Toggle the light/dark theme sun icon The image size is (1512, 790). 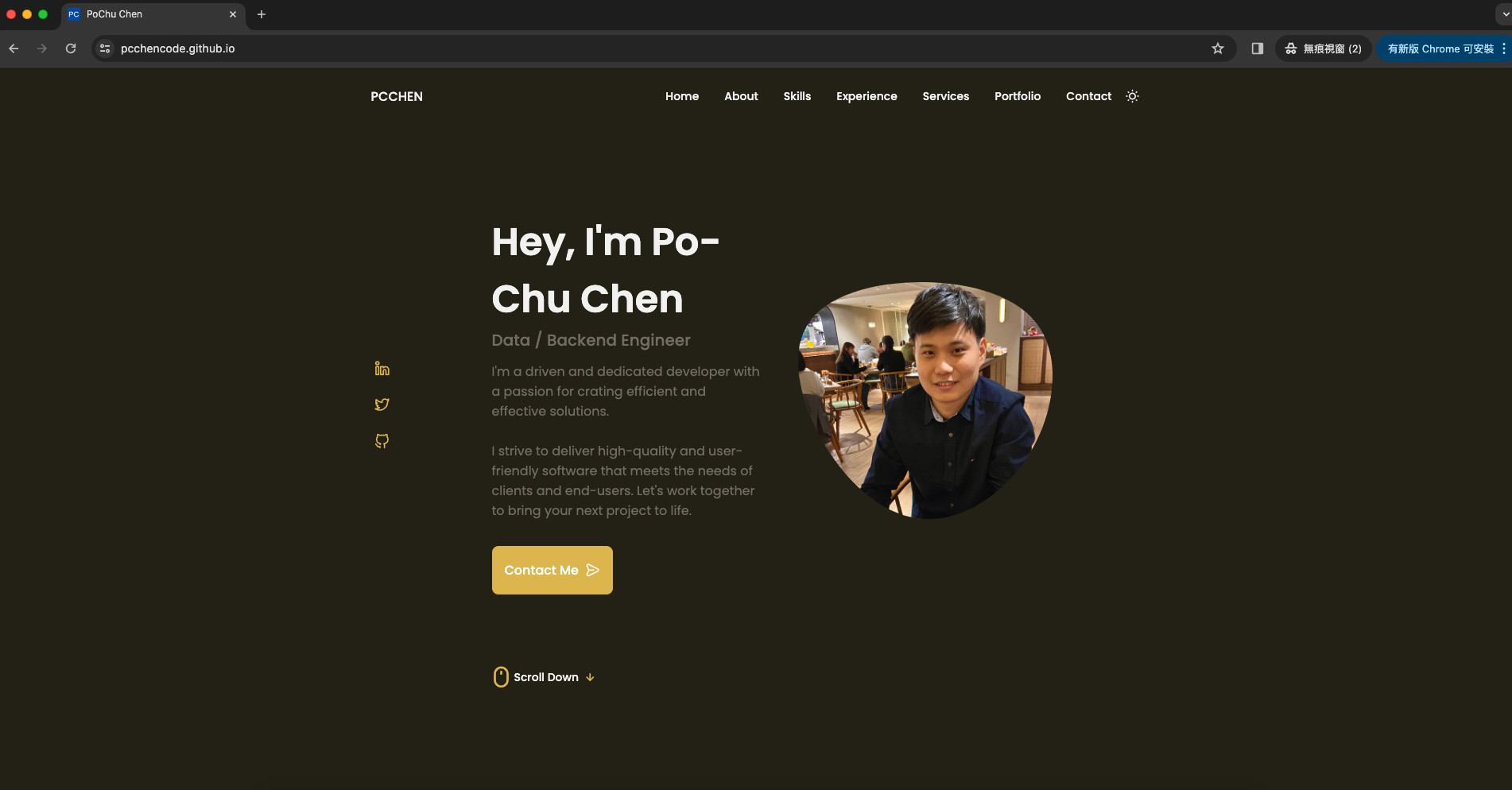[x=1133, y=96]
